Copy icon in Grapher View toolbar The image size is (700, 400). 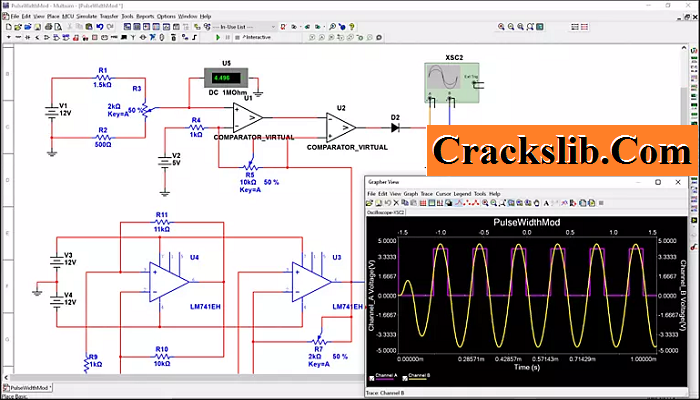coord(404,203)
